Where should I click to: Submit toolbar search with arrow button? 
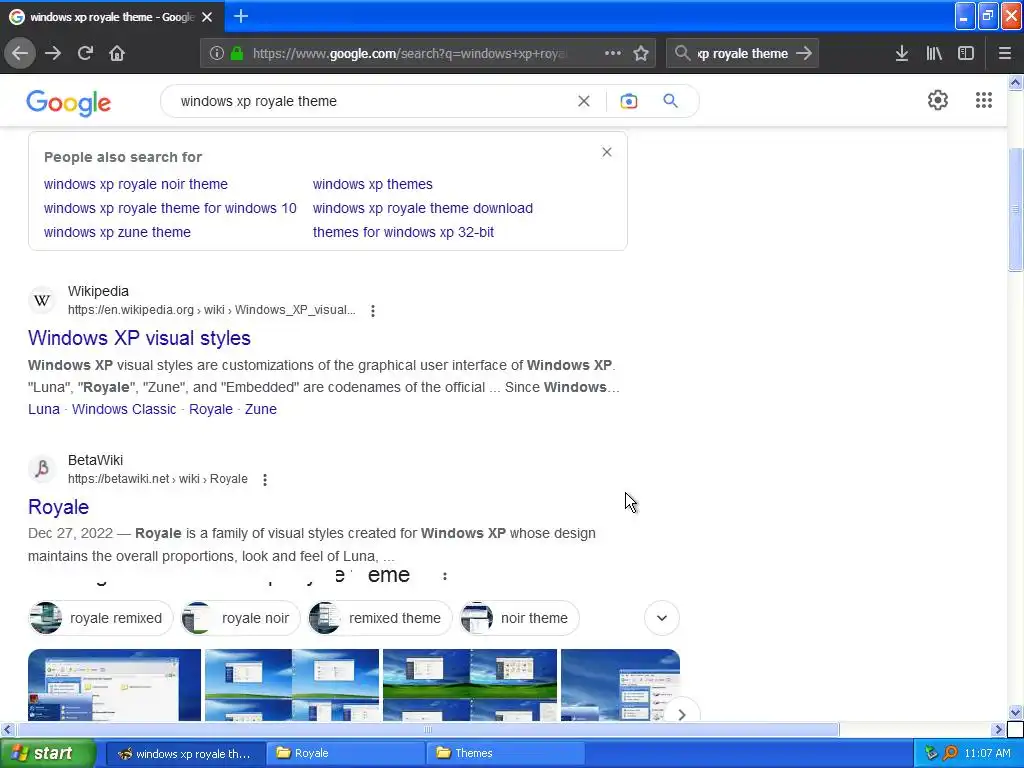[x=804, y=54]
